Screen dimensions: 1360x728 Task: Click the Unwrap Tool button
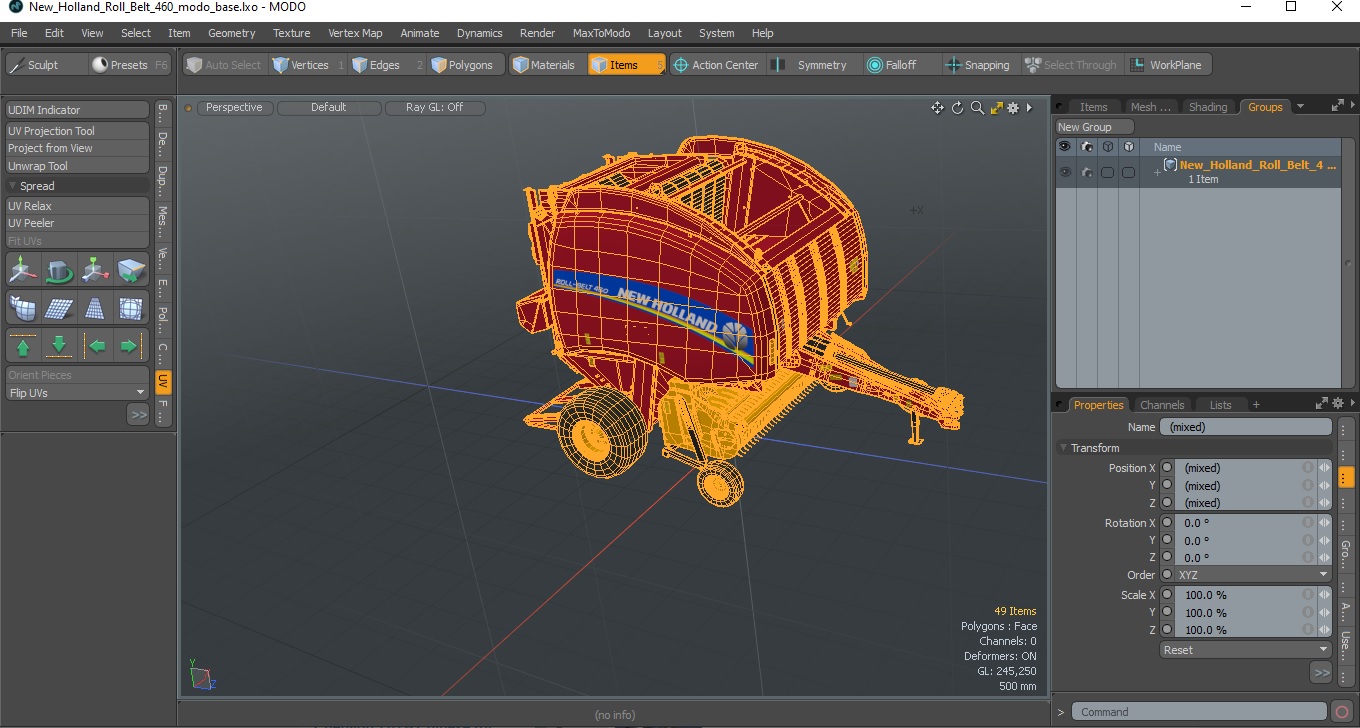coord(77,166)
